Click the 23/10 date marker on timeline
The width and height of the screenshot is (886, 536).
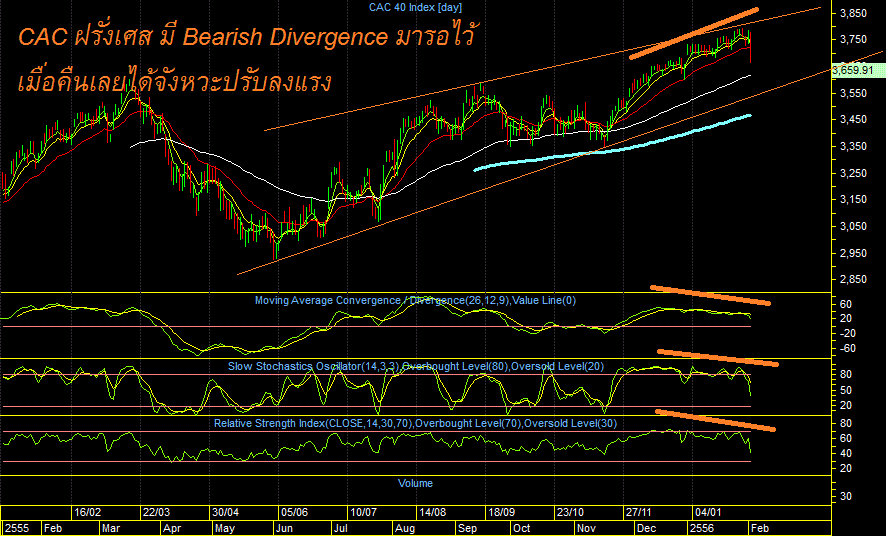570,513
